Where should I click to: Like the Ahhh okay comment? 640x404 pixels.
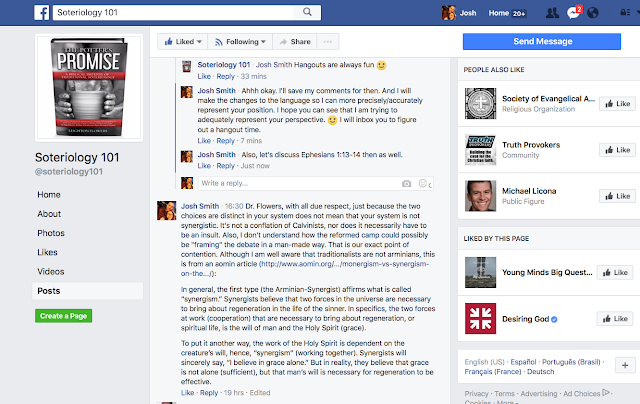[x=204, y=141]
